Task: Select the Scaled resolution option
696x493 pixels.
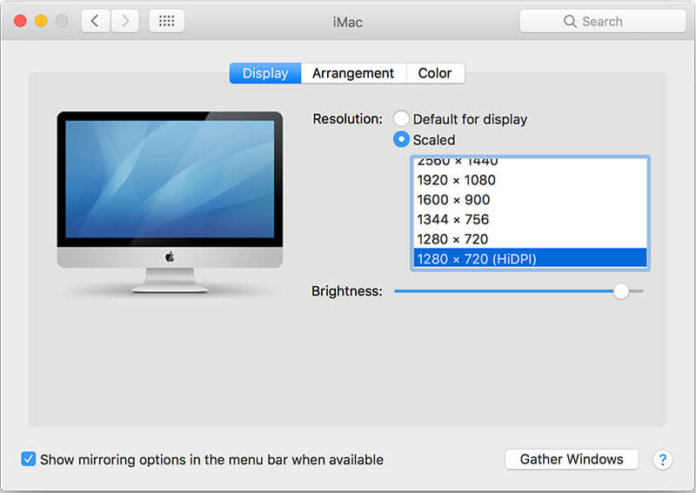Action: coord(402,140)
